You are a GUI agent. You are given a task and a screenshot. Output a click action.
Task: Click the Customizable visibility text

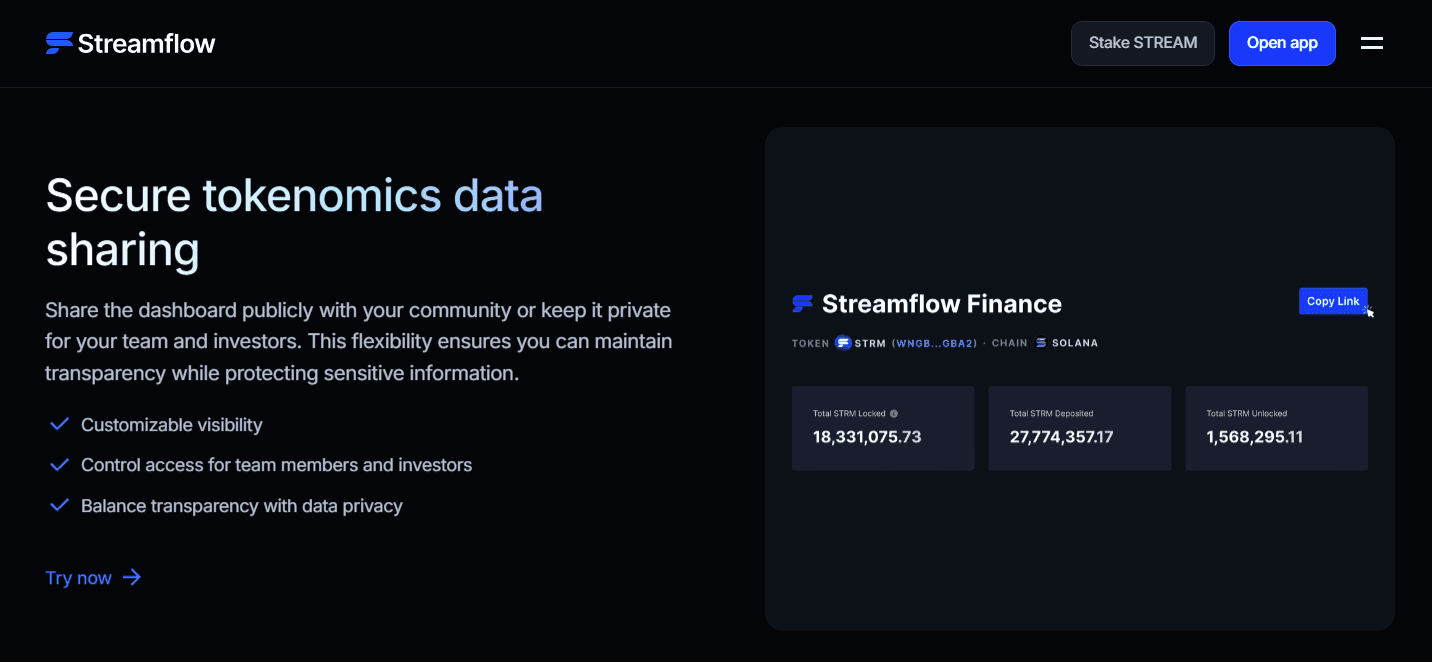tap(172, 425)
